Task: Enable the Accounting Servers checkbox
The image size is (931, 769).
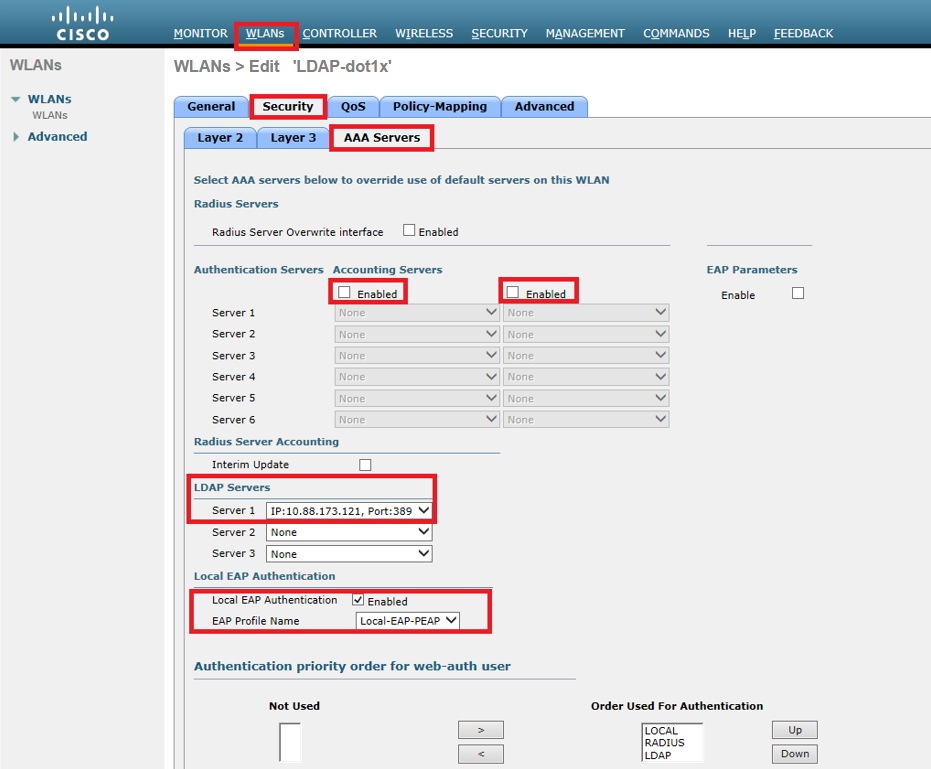Action: pyautogui.click(x=514, y=292)
